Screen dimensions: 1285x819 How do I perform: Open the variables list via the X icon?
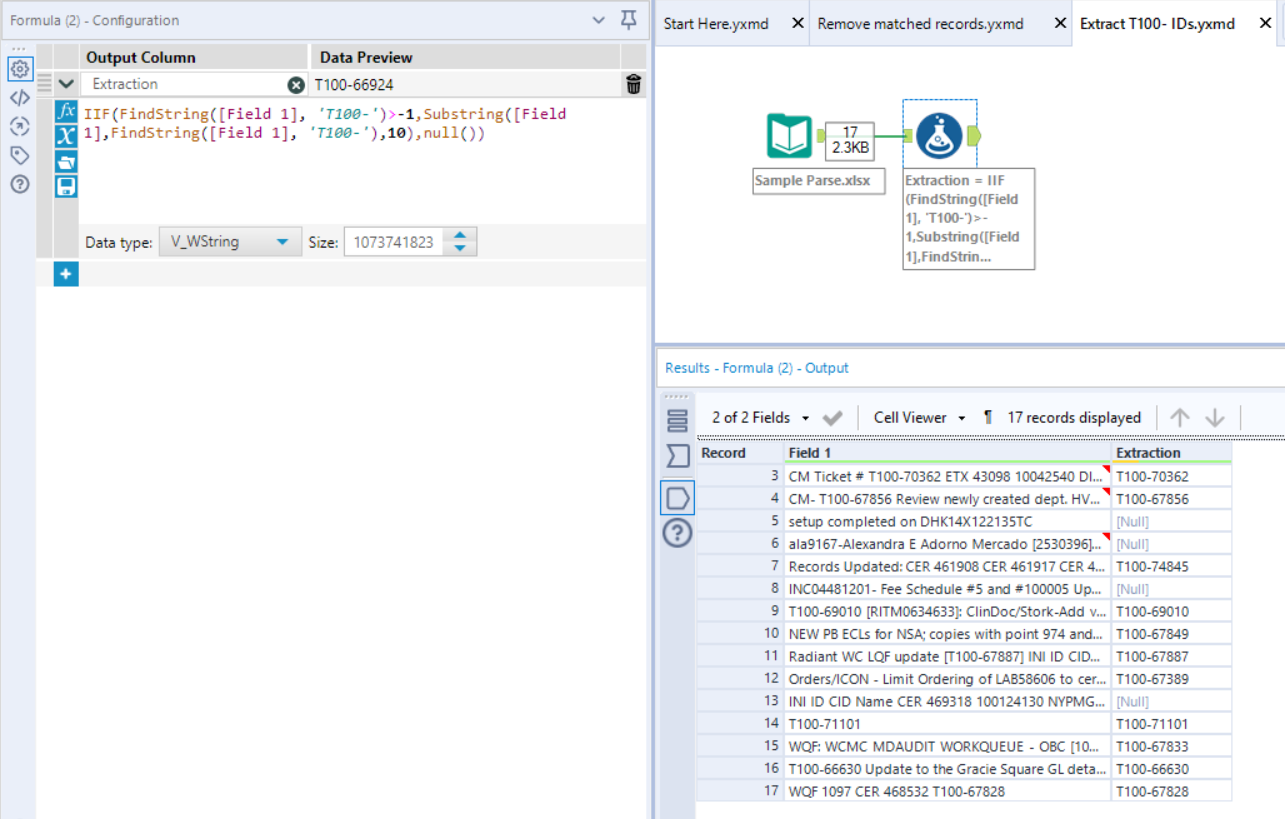(x=65, y=136)
